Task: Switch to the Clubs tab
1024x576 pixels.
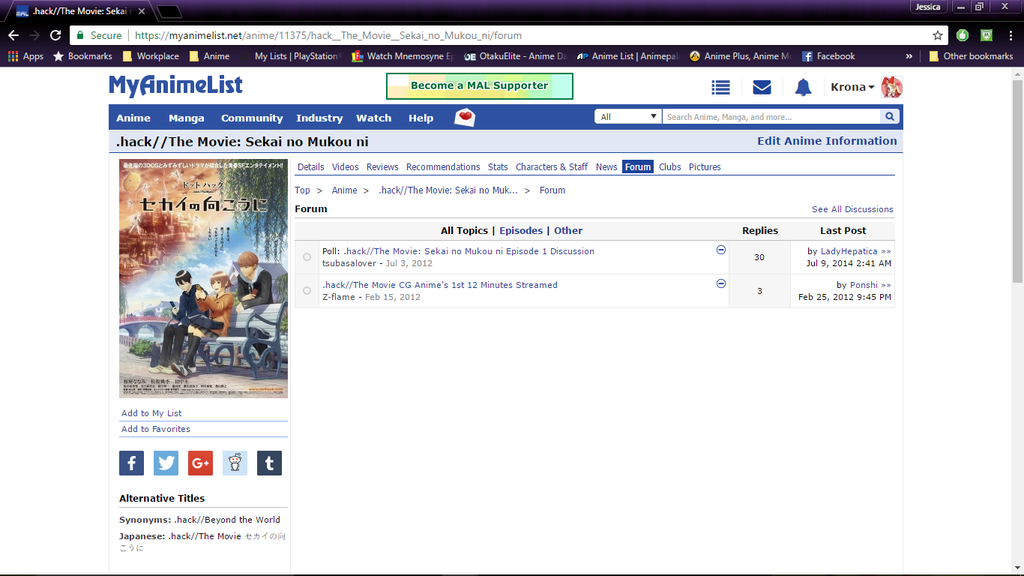Action: [669, 167]
